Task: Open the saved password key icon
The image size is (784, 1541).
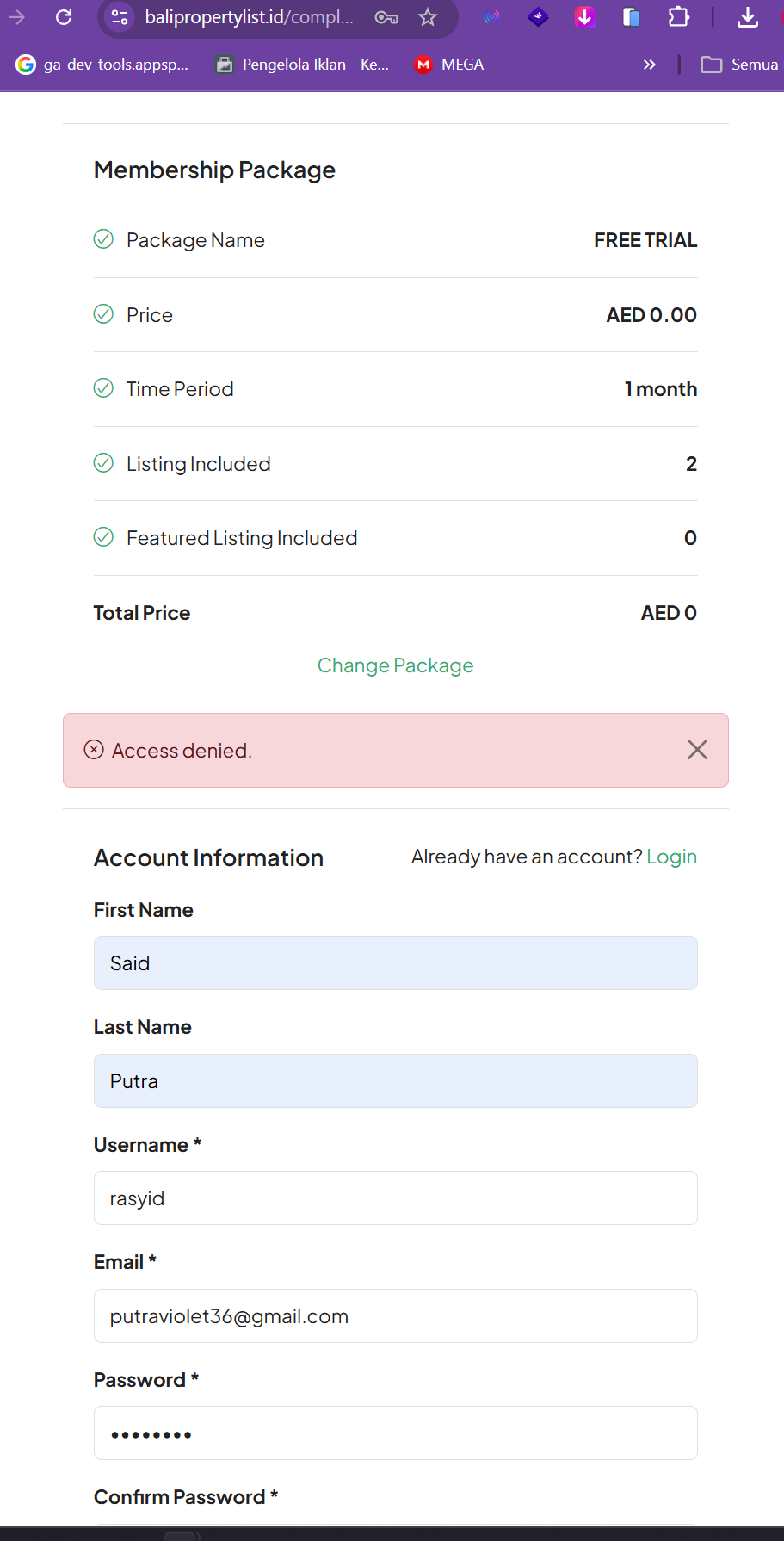Action: point(386,17)
